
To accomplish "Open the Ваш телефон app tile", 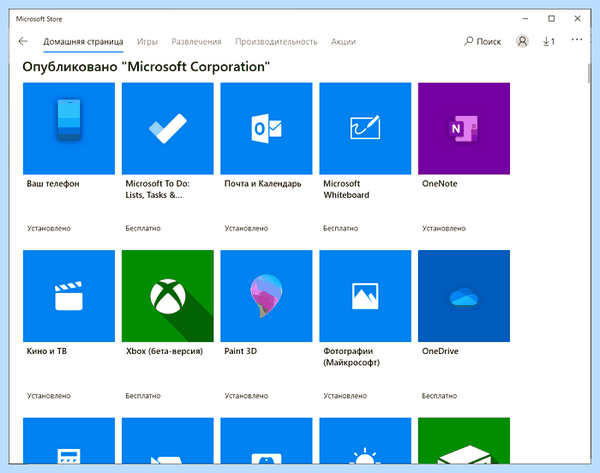I will [69, 129].
